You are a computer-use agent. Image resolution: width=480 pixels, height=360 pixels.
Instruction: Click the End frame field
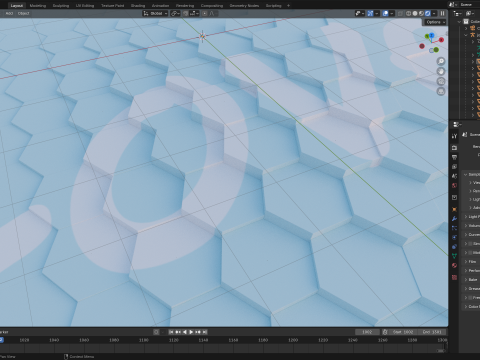[432, 332]
